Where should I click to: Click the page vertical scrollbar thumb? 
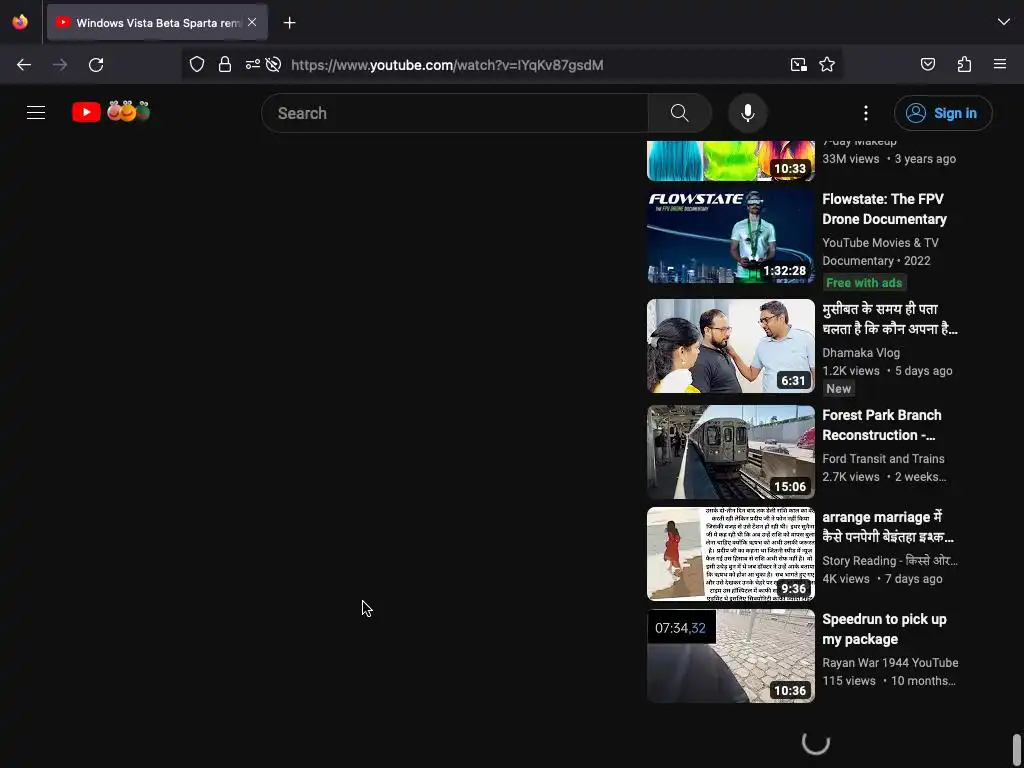[x=1016, y=750]
